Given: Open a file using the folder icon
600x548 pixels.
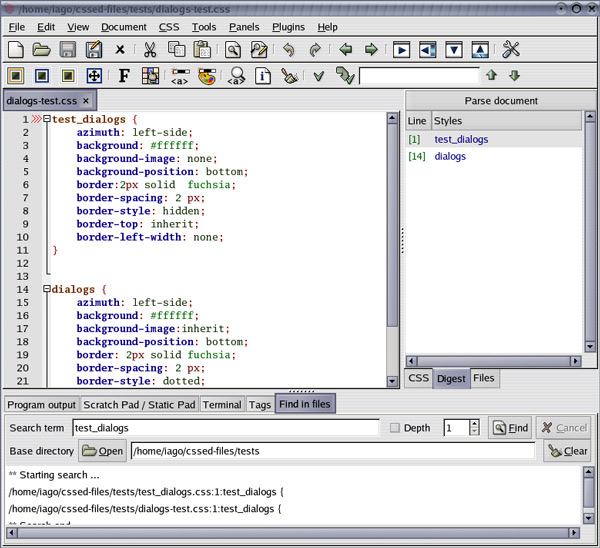Looking at the screenshot, I should (x=41, y=50).
